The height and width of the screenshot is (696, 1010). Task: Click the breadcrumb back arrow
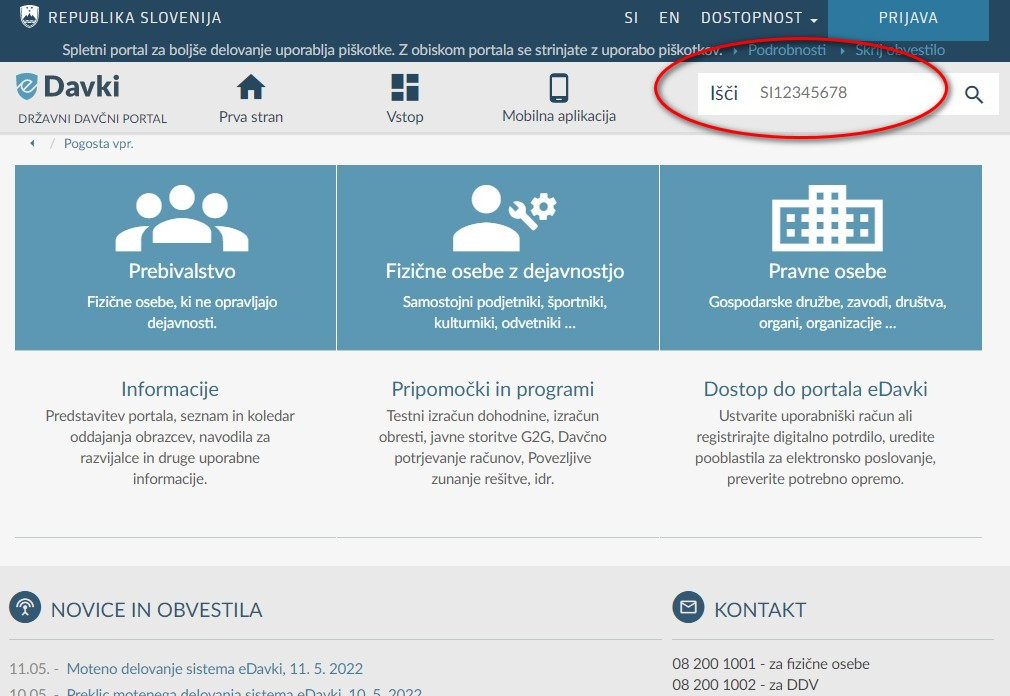pos(32,144)
